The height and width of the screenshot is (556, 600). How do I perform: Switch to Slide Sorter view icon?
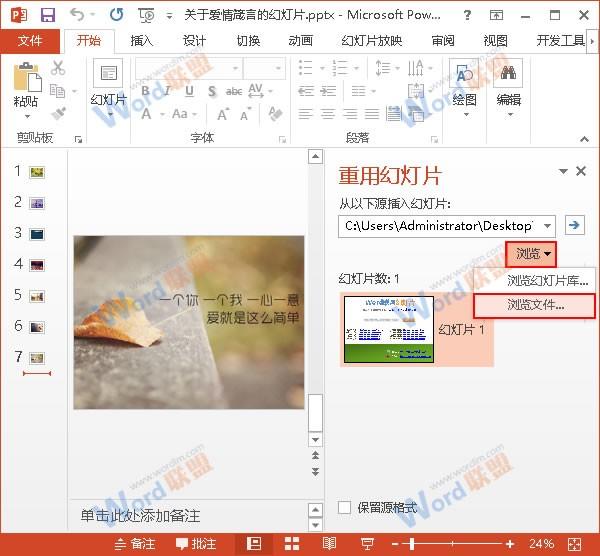click(292, 544)
